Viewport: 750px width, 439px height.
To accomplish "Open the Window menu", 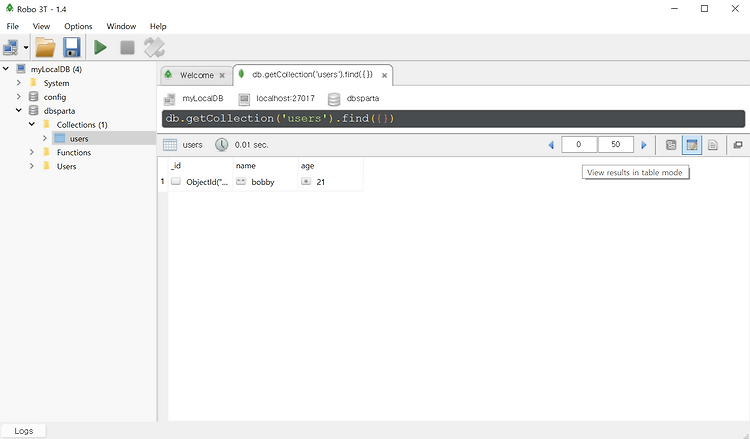I will 121,26.
